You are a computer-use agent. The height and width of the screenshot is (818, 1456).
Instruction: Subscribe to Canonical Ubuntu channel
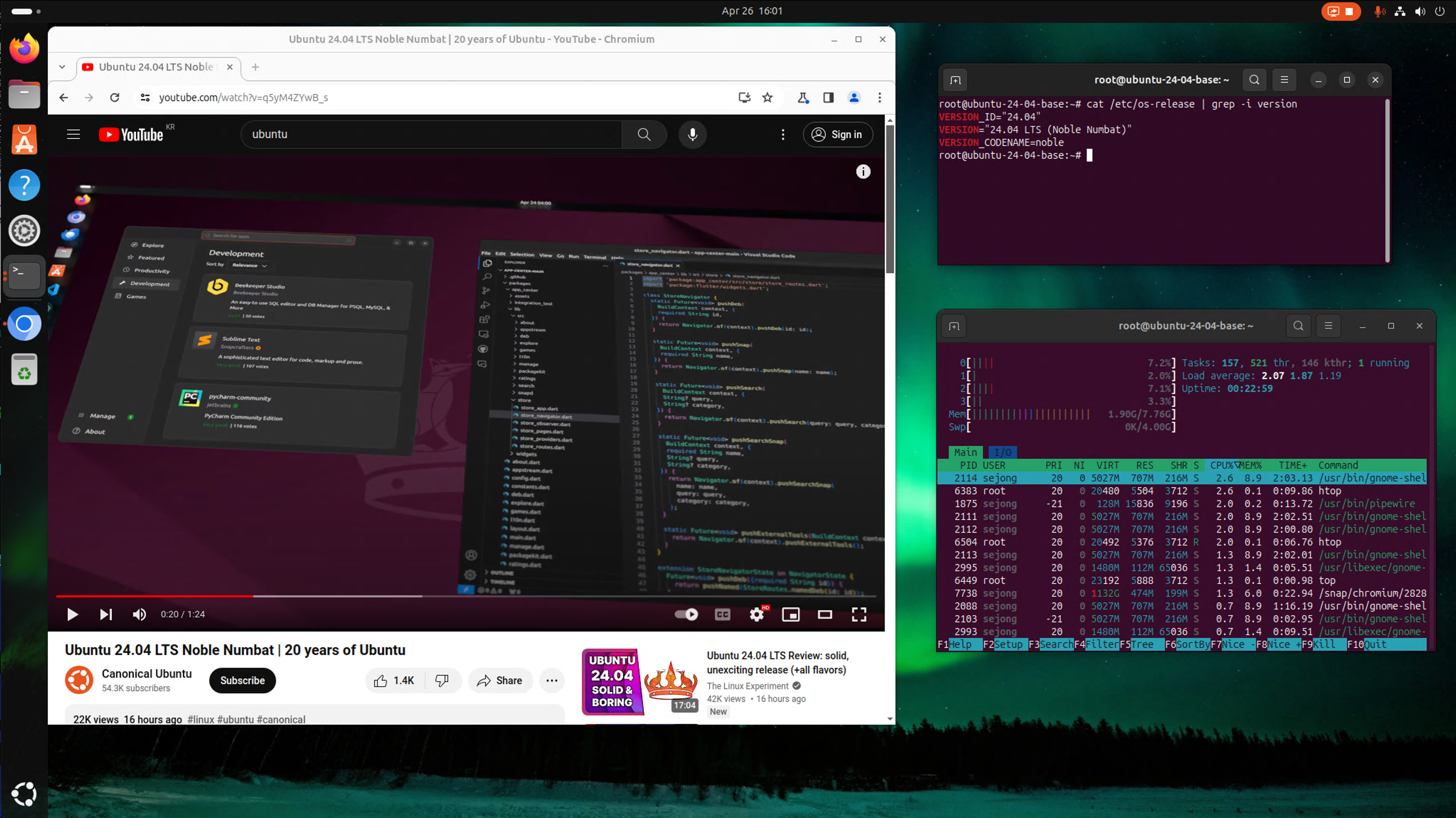point(242,681)
